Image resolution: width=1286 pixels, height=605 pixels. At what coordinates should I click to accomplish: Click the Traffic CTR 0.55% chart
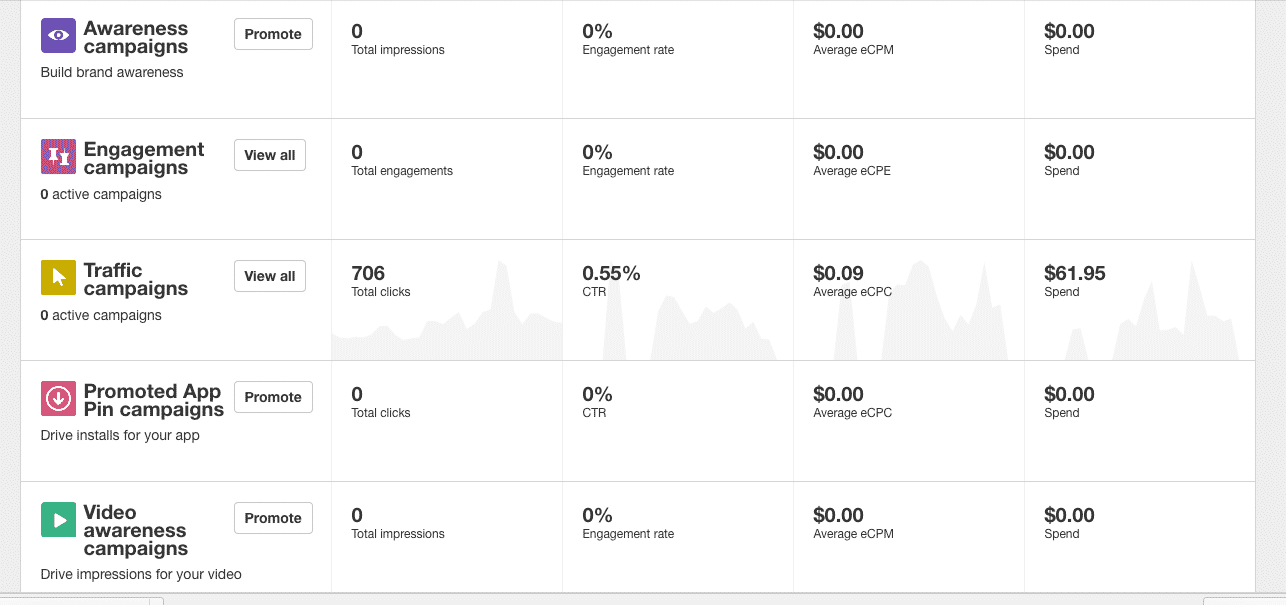pos(677,320)
